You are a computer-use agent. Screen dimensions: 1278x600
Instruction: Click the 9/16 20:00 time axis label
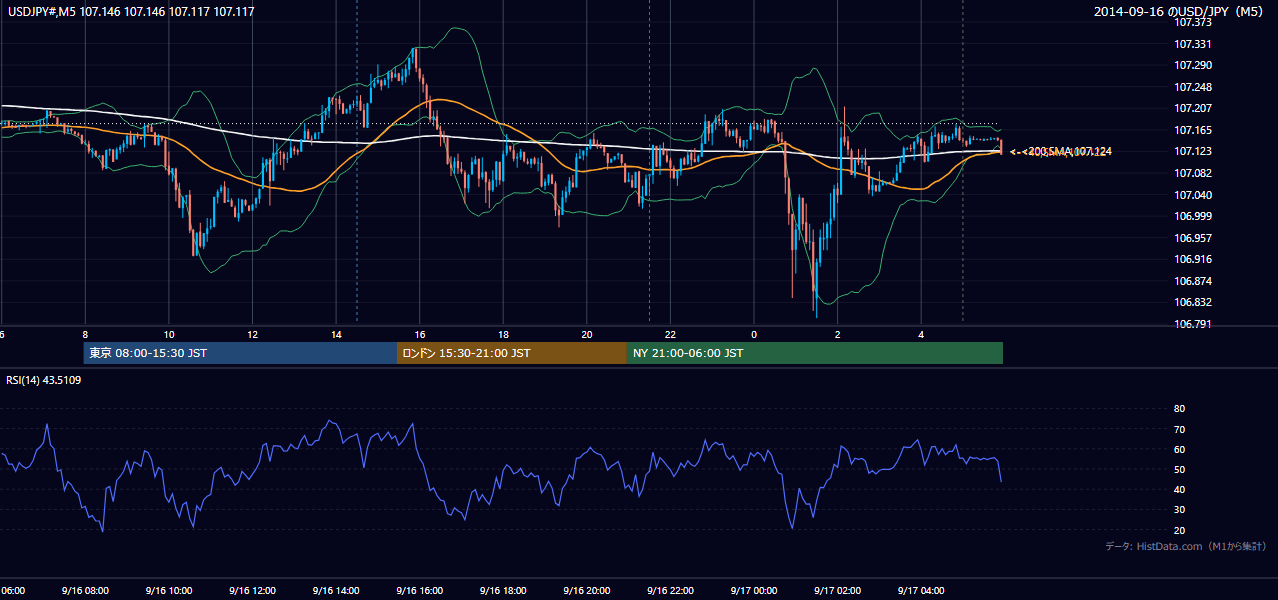(586, 591)
